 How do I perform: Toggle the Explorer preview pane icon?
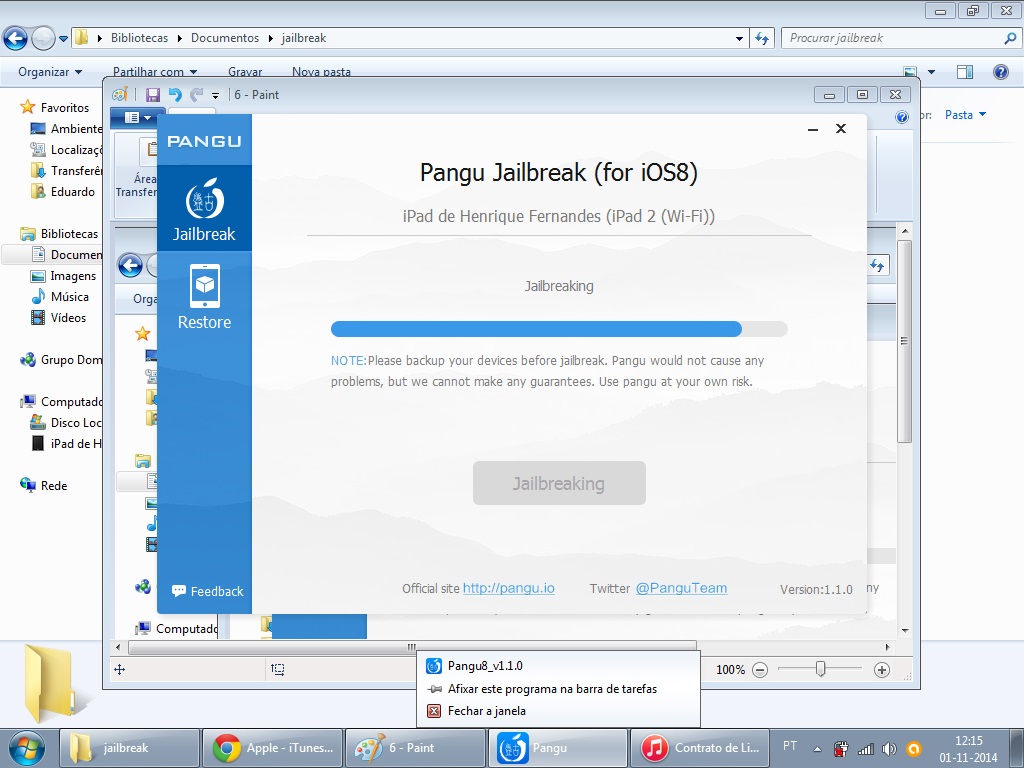coord(965,72)
